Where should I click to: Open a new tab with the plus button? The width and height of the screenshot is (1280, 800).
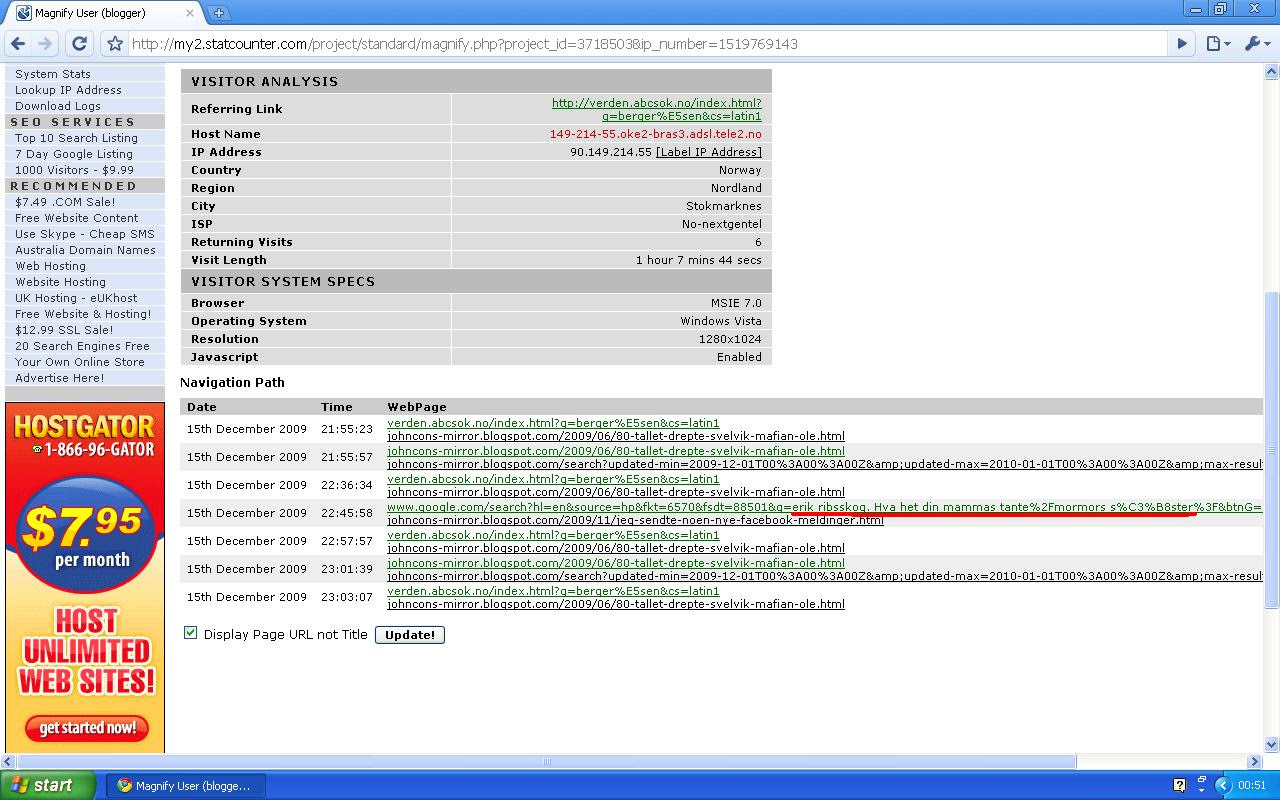point(219,13)
